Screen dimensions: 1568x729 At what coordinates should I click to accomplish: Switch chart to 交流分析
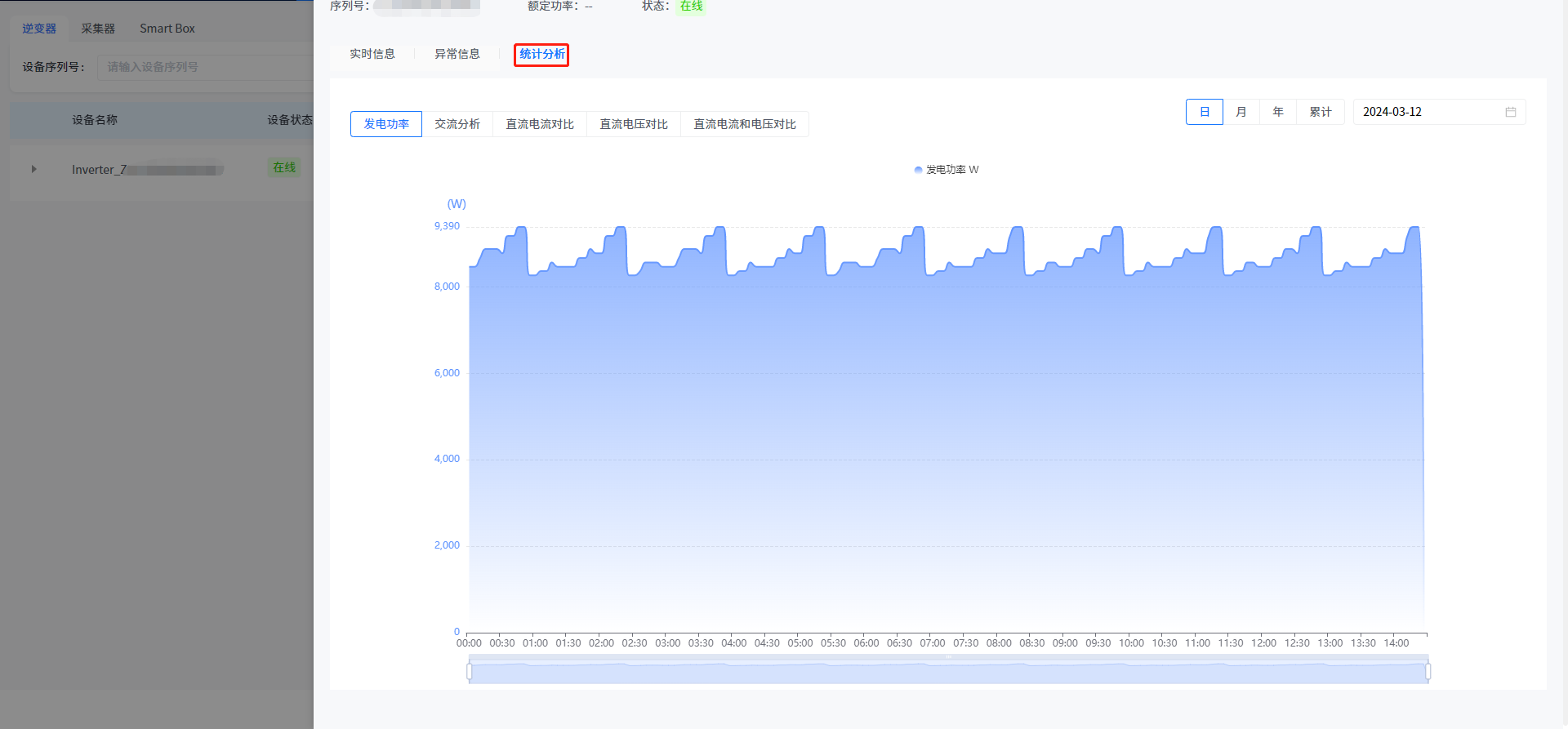pyautogui.click(x=457, y=124)
